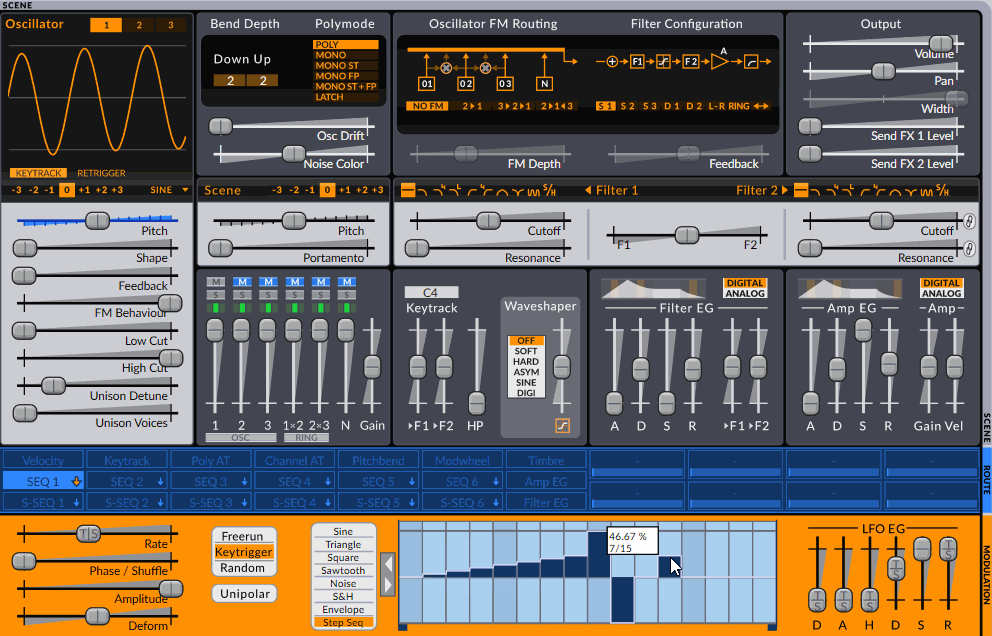Shift step sequence left with the upper arrow
Screen dimensions: 992x636
tap(388, 563)
